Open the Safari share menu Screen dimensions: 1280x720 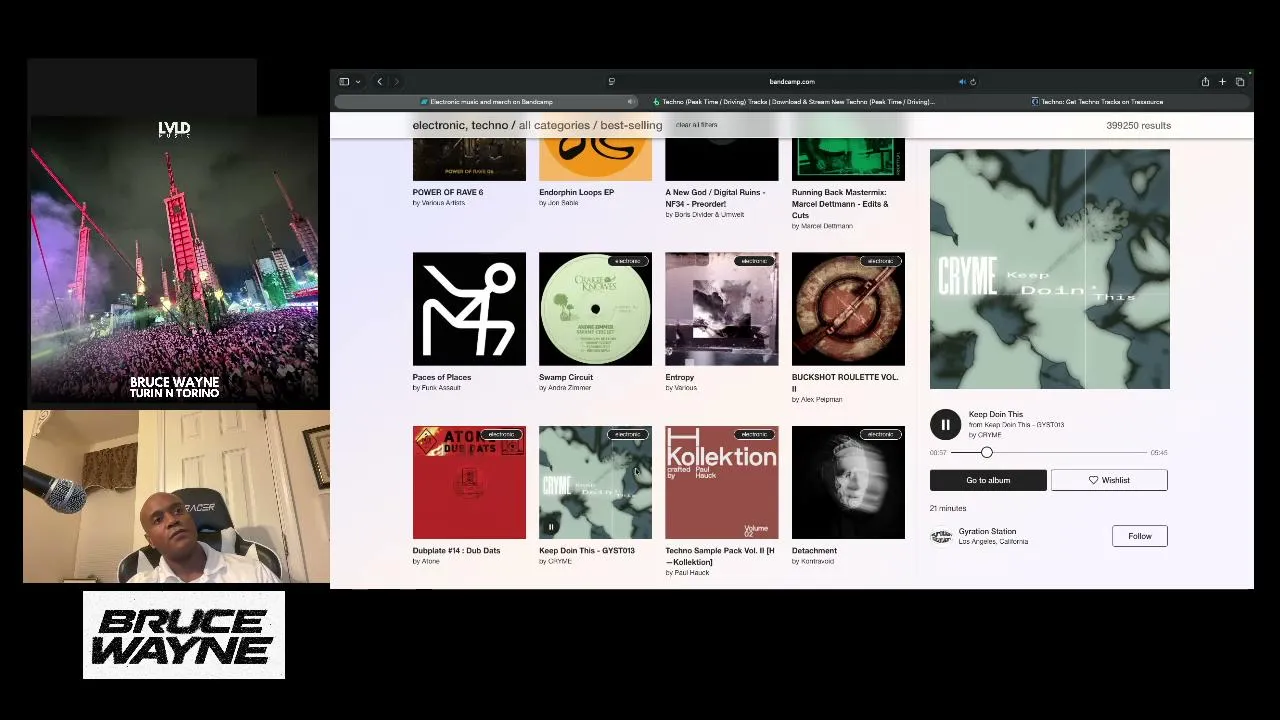point(1205,82)
